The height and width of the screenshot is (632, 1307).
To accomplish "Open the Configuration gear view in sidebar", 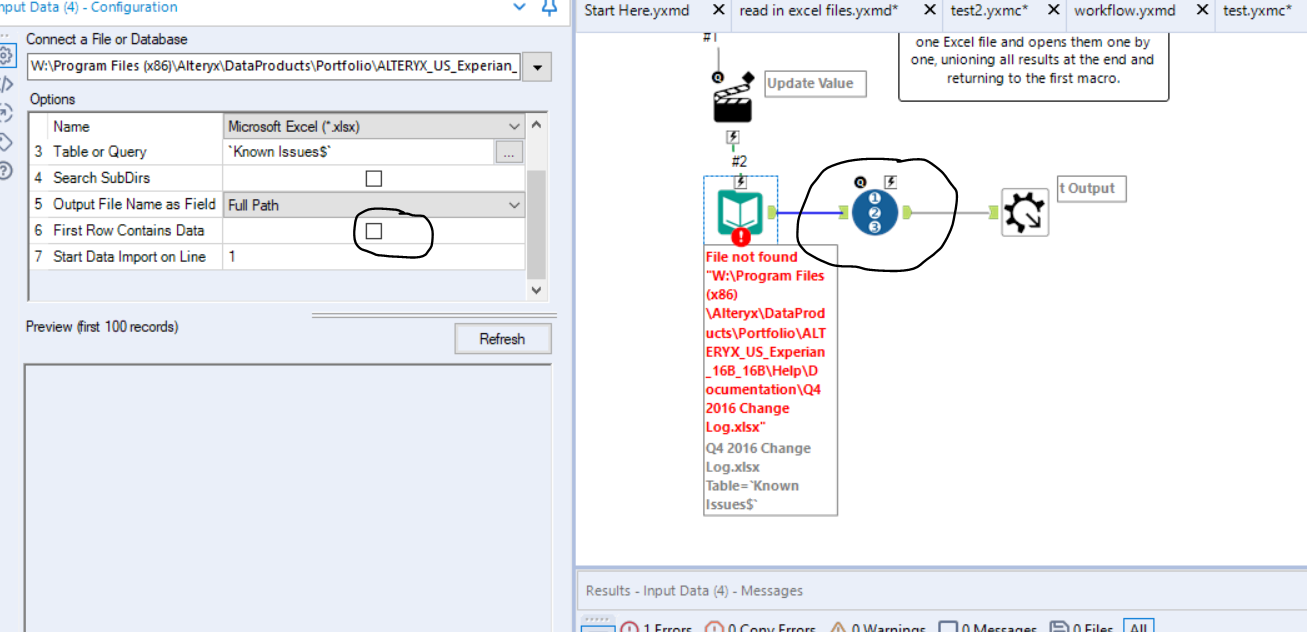I will coord(7,56).
